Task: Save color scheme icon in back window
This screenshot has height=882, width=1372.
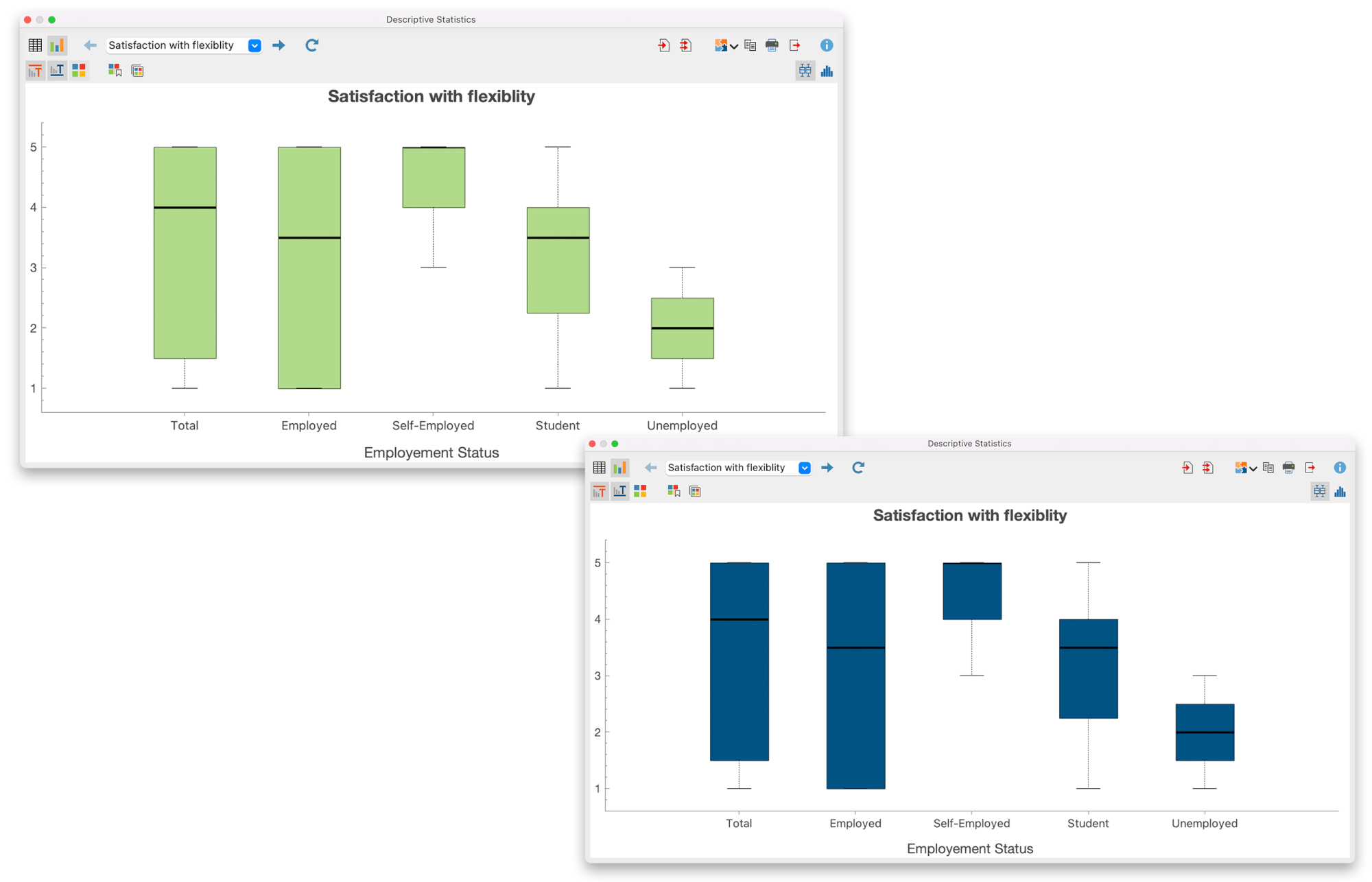Action: (115, 71)
